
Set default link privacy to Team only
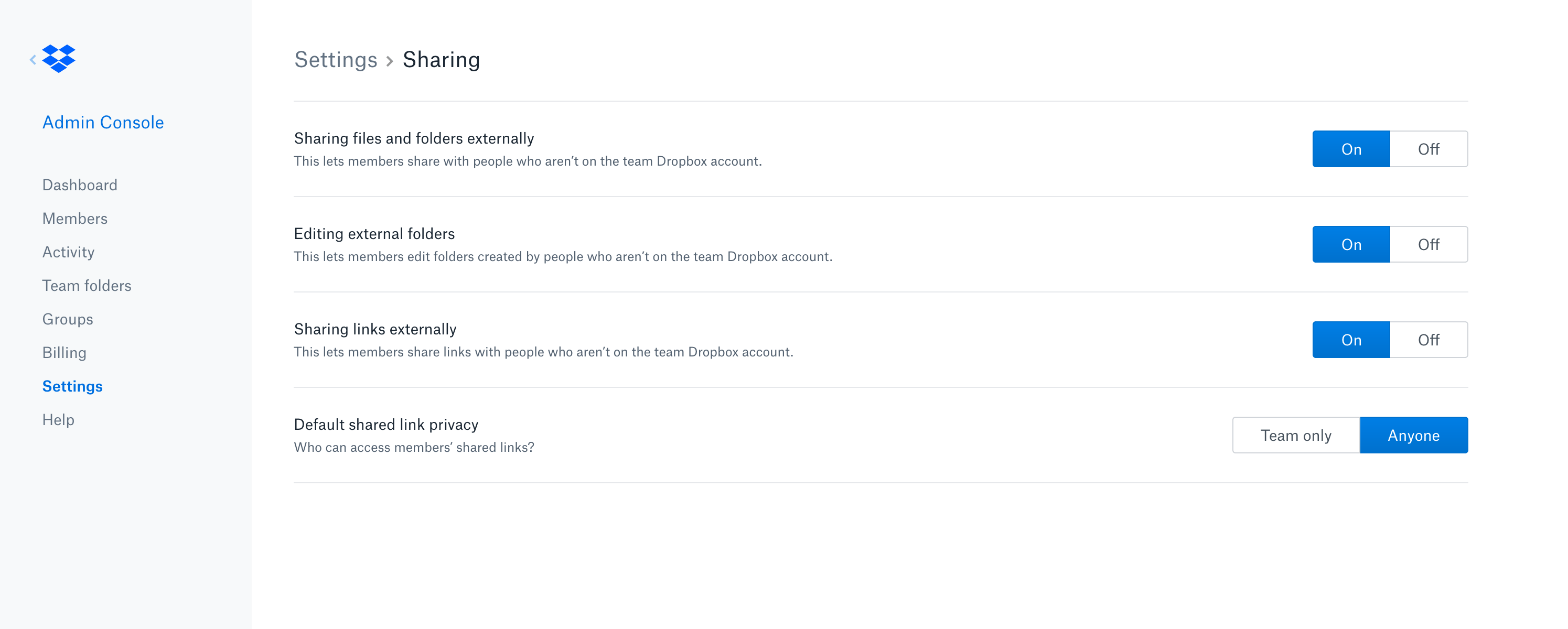pyautogui.click(x=1296, y=436)
